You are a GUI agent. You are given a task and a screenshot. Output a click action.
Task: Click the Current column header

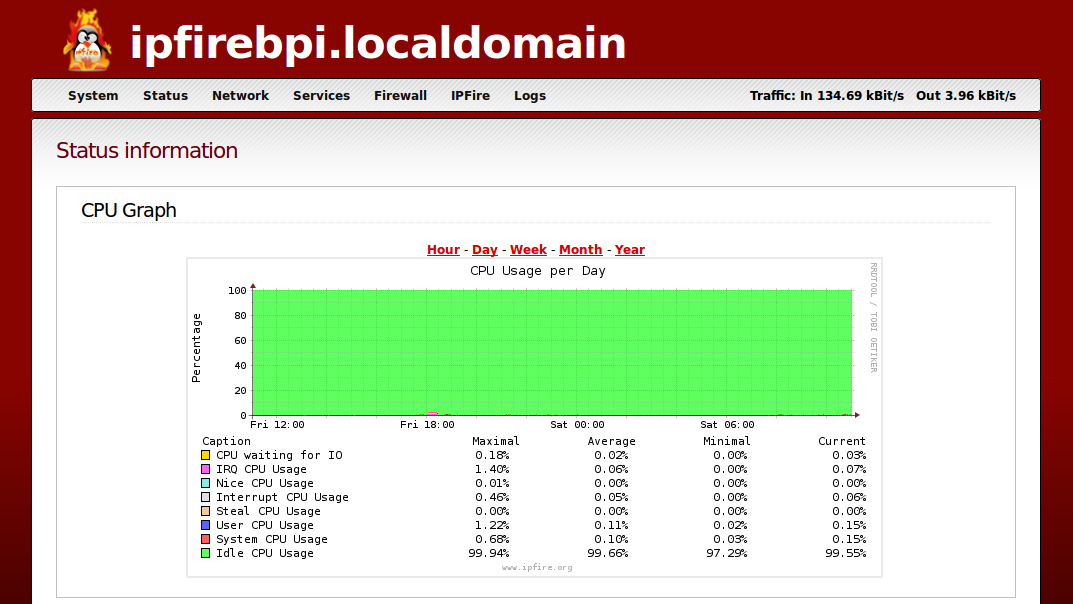842,441
